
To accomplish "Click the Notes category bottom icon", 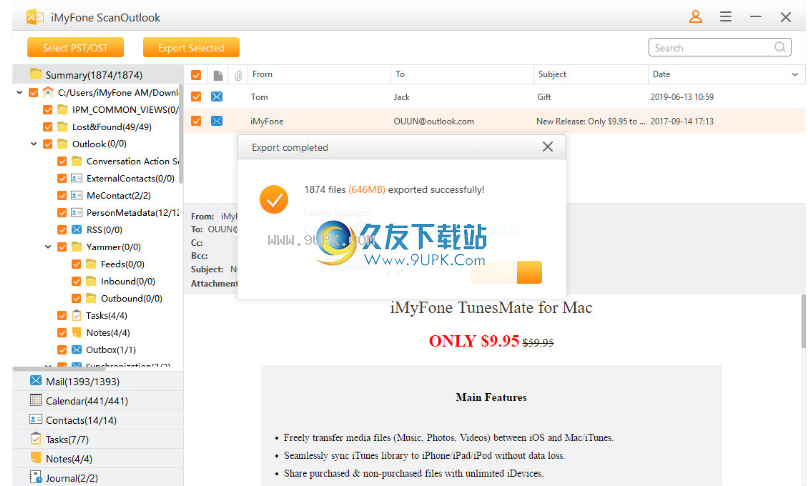I will click(x=36, y=458).
